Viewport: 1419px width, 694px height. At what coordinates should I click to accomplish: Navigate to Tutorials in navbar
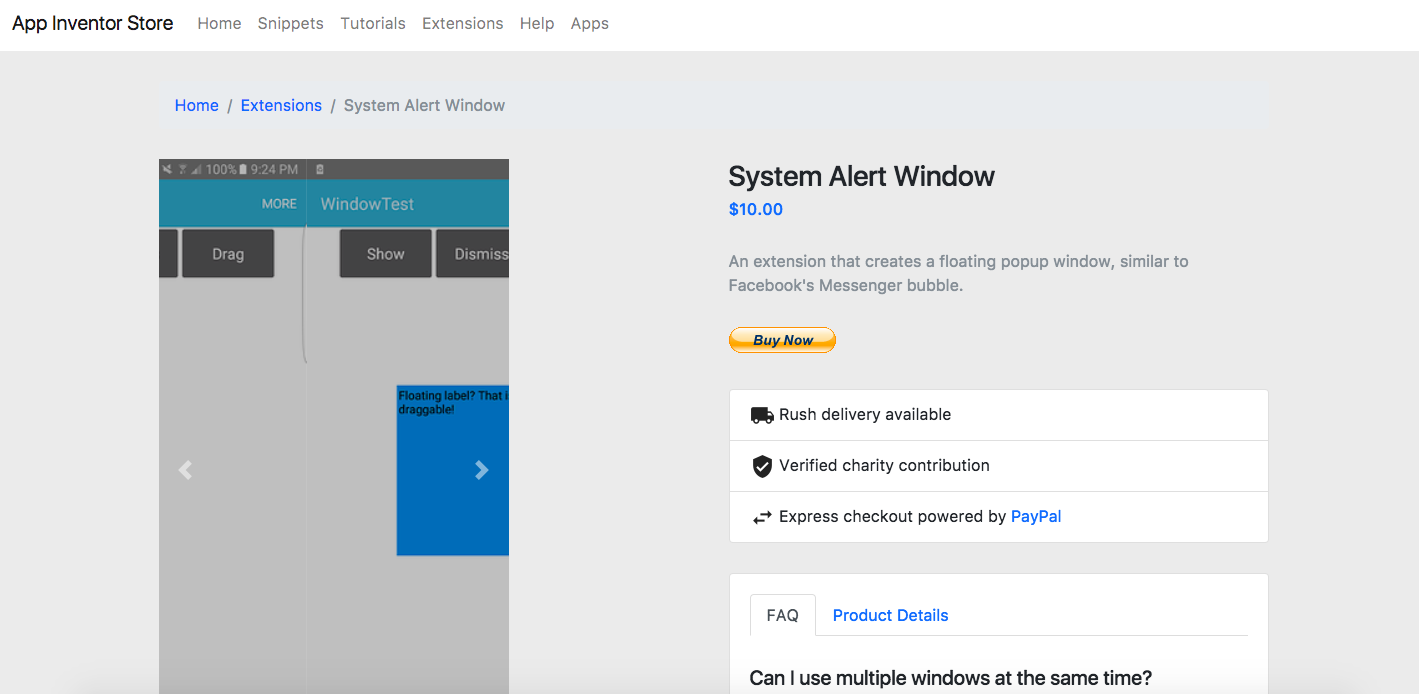tap(373, 24)
